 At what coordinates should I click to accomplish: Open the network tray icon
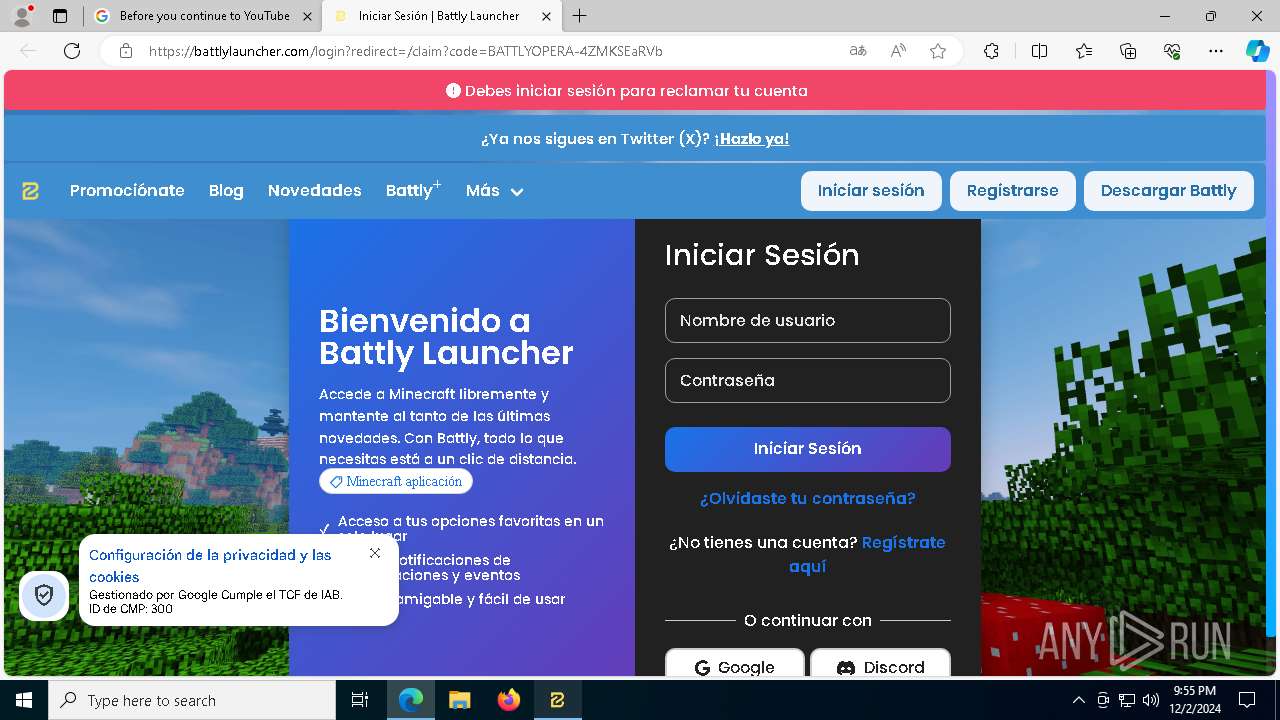(x=1127, y=700)
